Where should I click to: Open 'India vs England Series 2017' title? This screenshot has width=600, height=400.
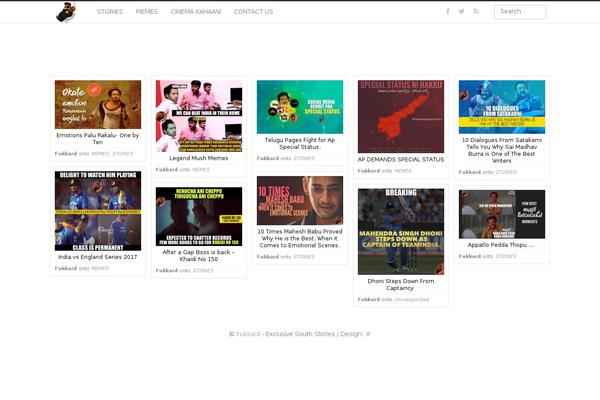click(x=98, y=257)
